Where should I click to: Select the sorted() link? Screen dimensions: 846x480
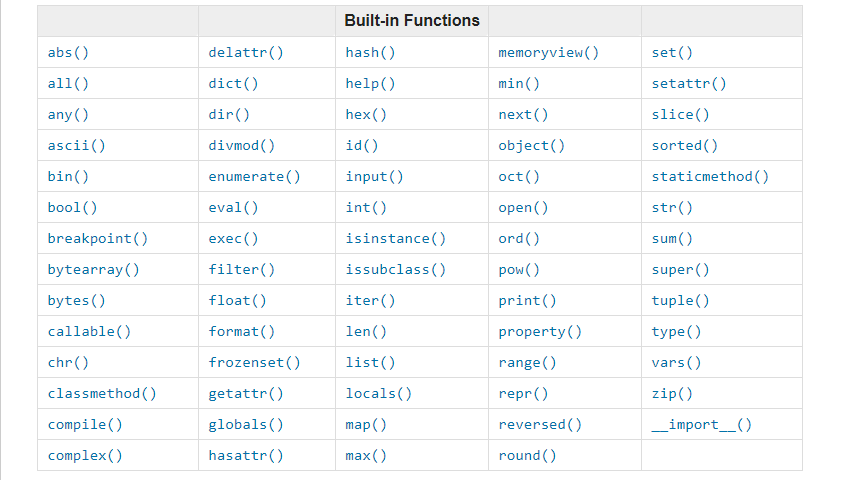tap(685, 146)
